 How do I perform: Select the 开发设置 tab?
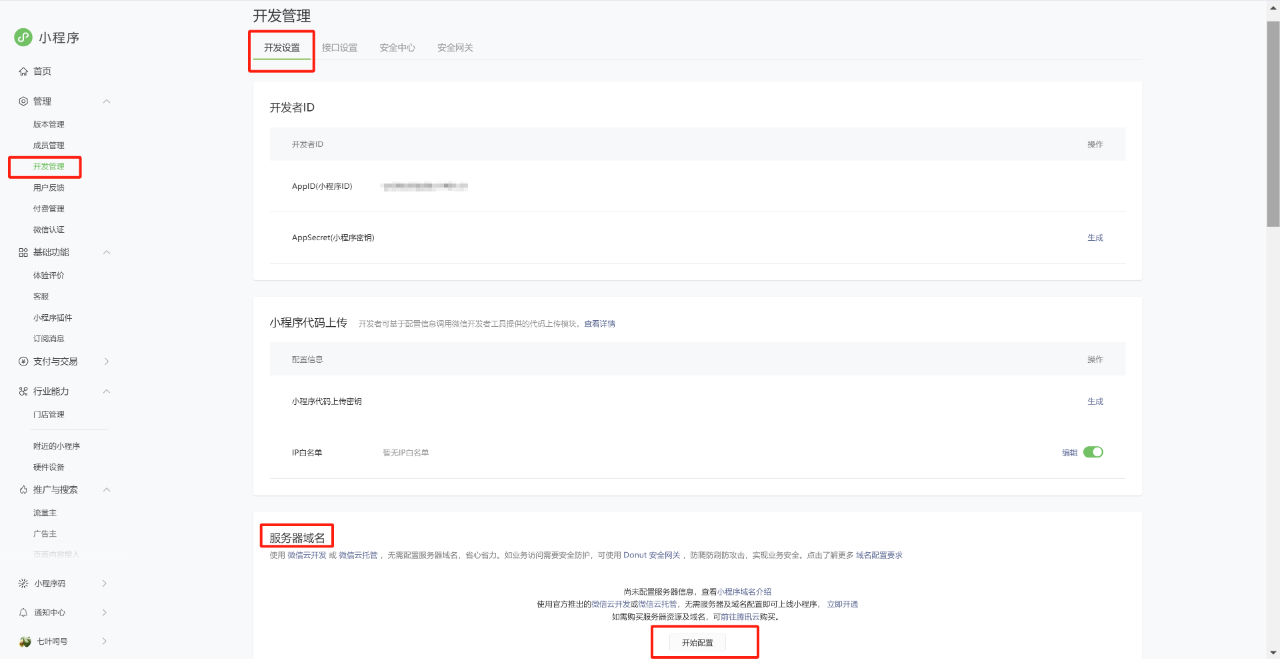click(282, 48)
